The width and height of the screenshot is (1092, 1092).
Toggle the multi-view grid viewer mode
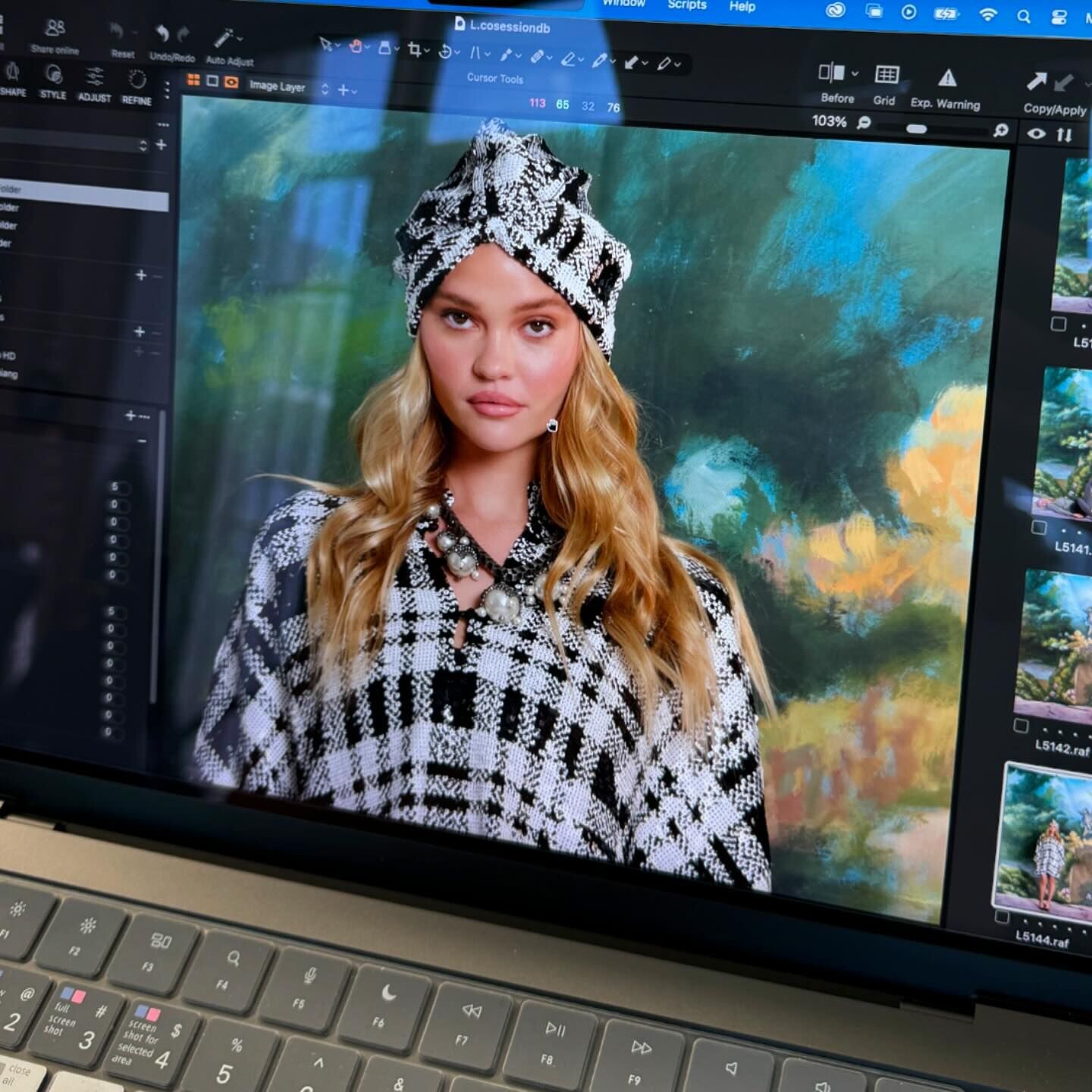pos(193,80)
